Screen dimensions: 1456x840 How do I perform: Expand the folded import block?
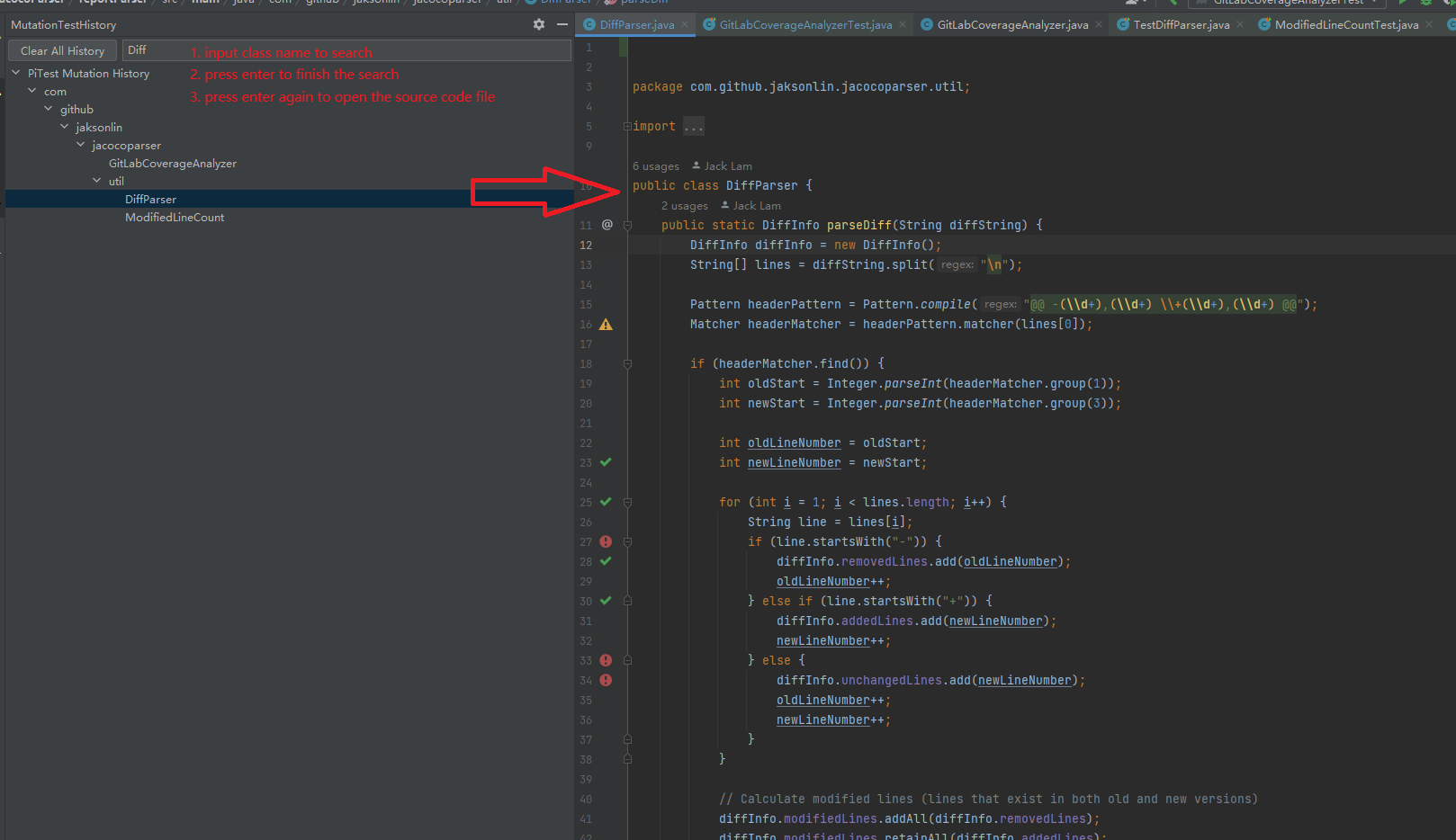pos(627,127)
